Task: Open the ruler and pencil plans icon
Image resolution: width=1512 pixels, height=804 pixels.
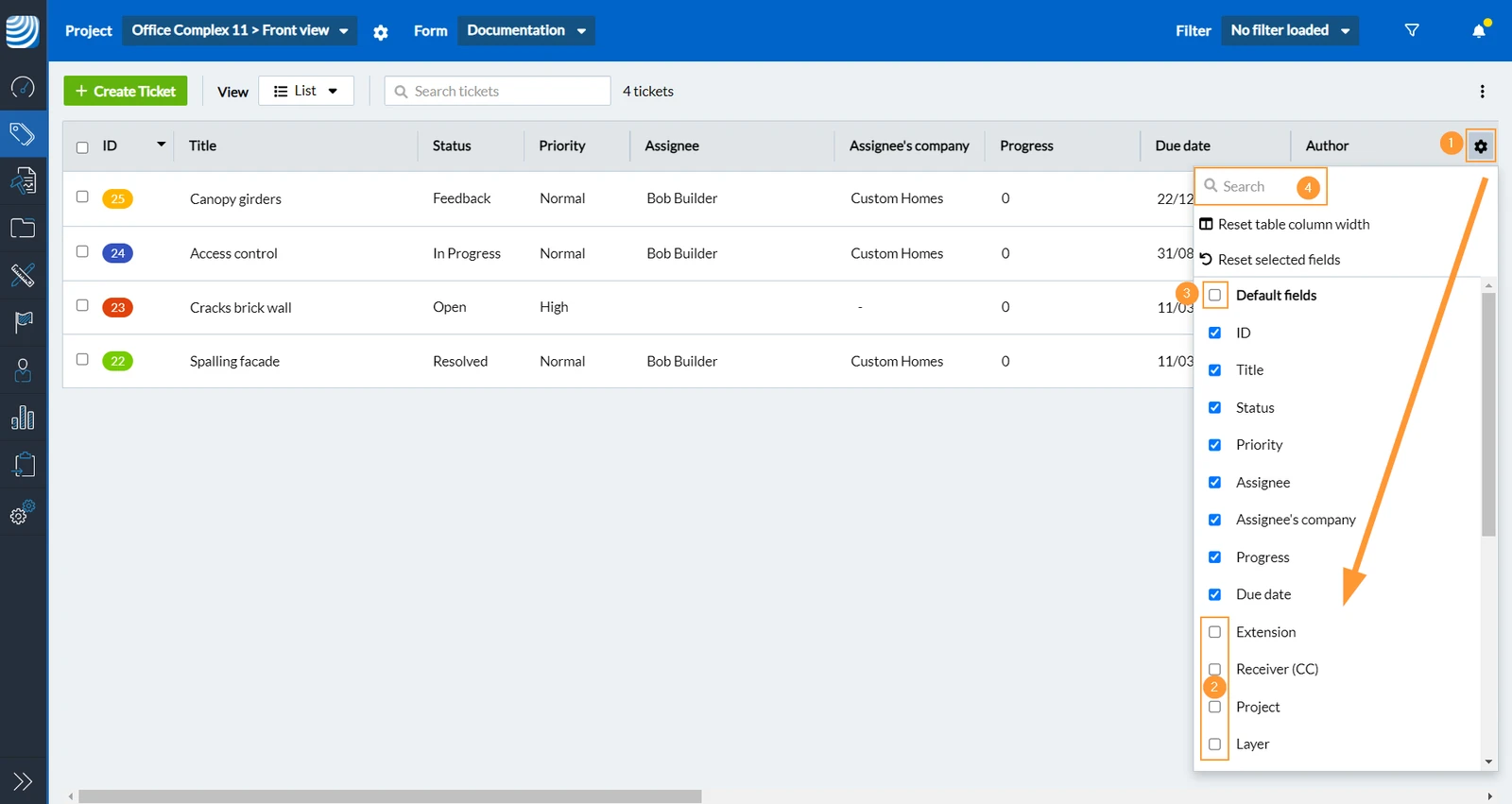Action: (x=23, y=275)
